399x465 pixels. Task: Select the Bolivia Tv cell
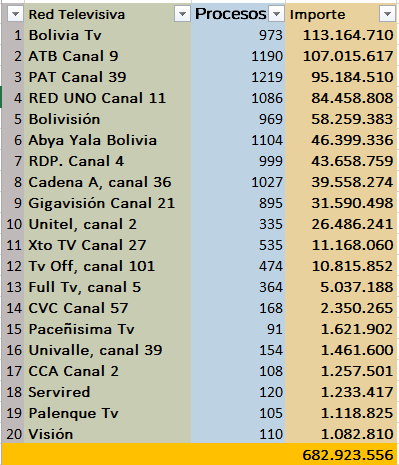coord(108,35)
